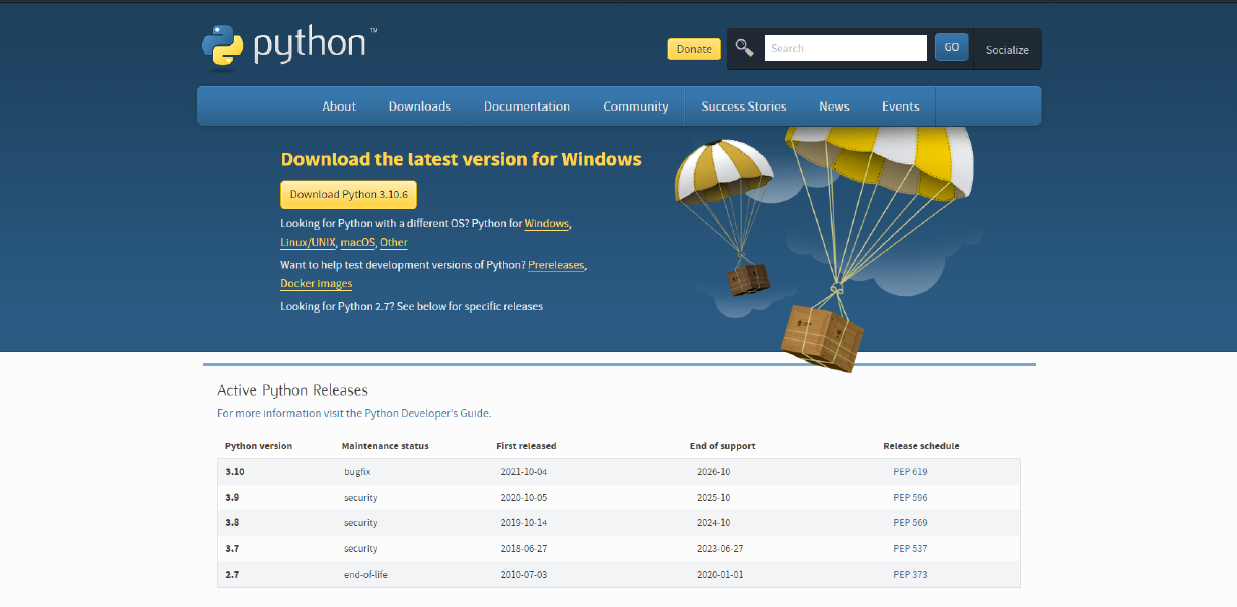Click version 3.7 in releases table
The image size is (1237, 607).
tap(232, 549)
